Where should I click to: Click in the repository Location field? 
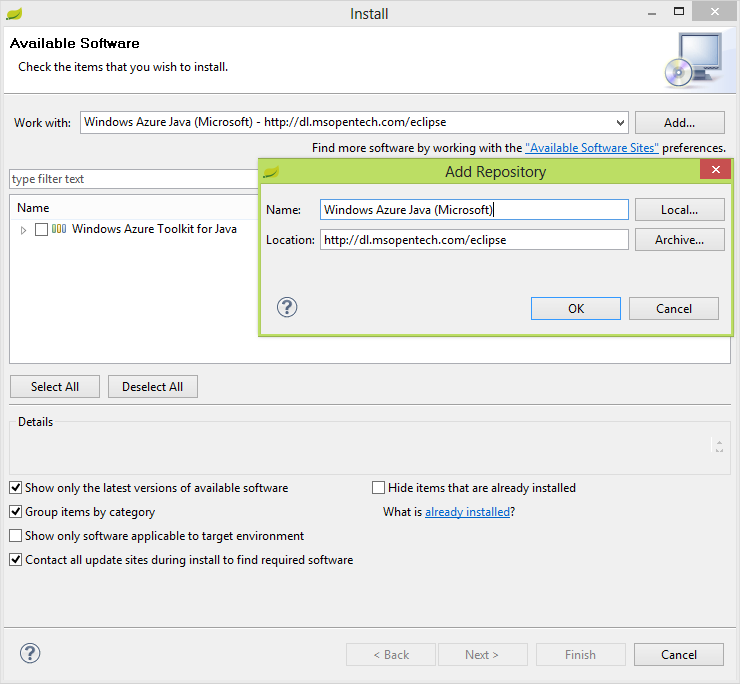(x=474, y=240)
